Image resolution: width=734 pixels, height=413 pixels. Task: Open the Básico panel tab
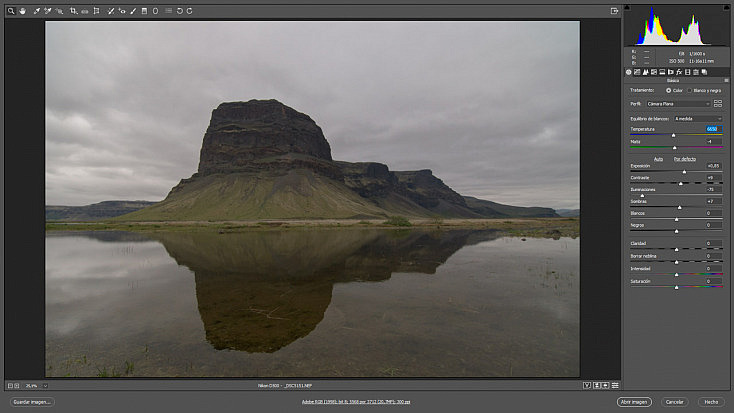tap(629, 72)
